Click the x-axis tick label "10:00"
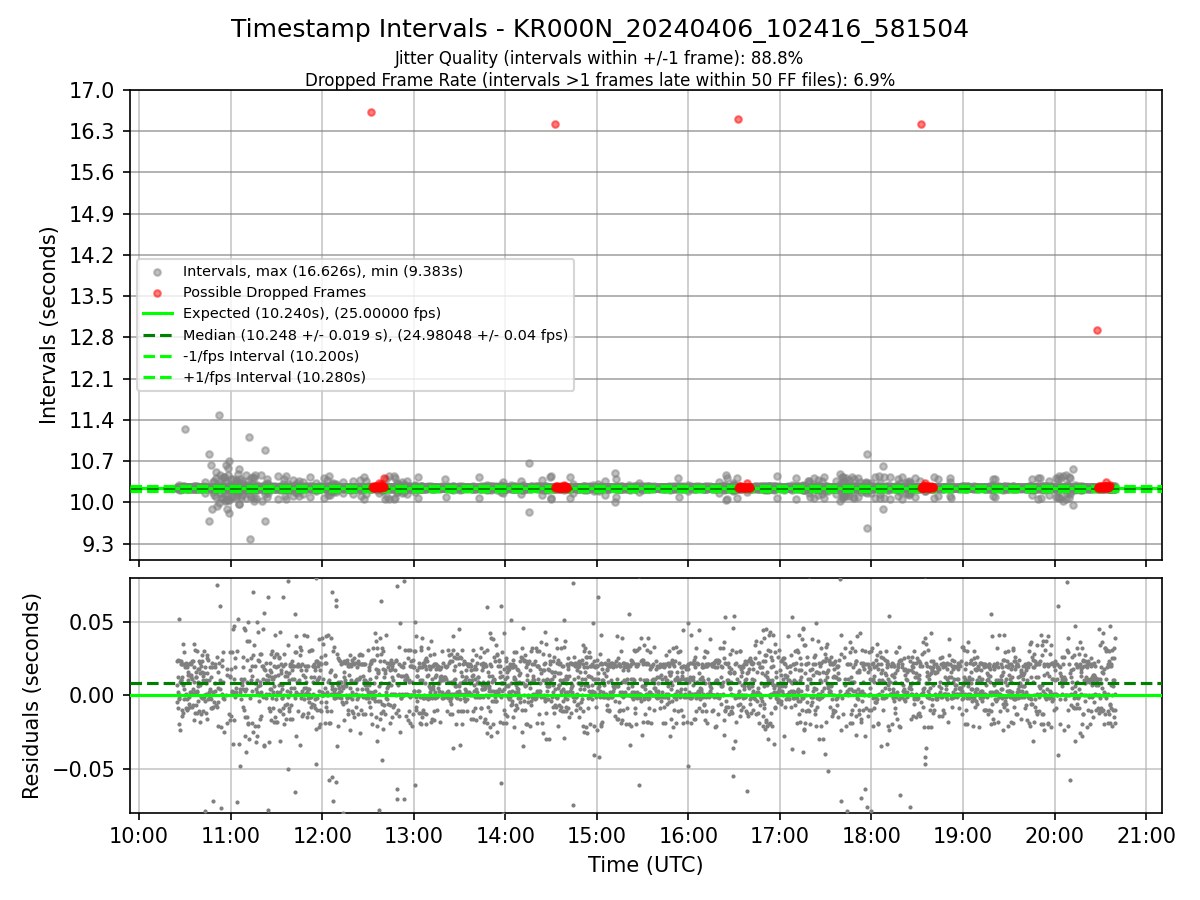Image resolution: width=1200 pixels, height=900 pixels. 138,835
